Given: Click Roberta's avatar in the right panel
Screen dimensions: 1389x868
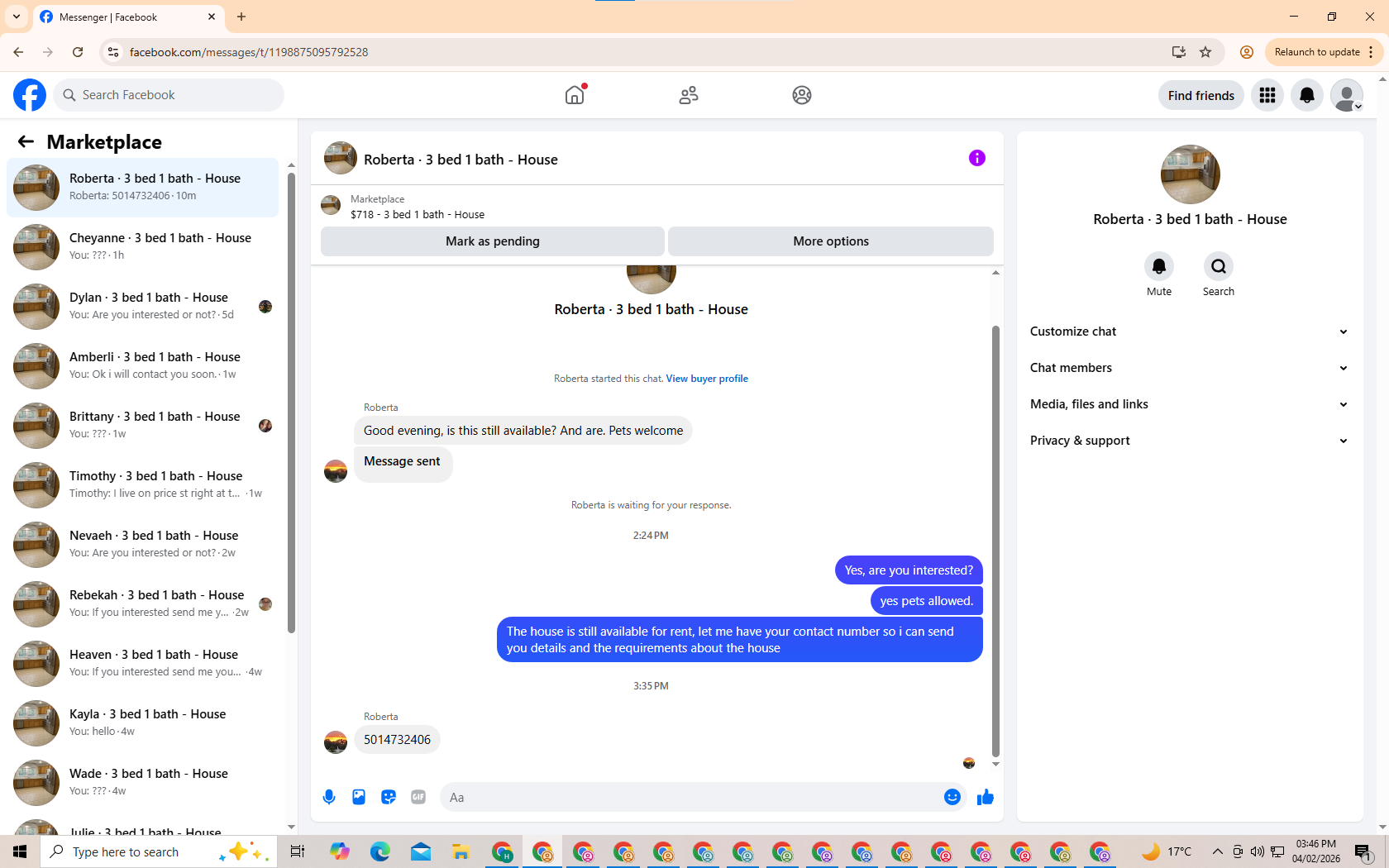Looking at the screenshot, I should (1191, 174).
